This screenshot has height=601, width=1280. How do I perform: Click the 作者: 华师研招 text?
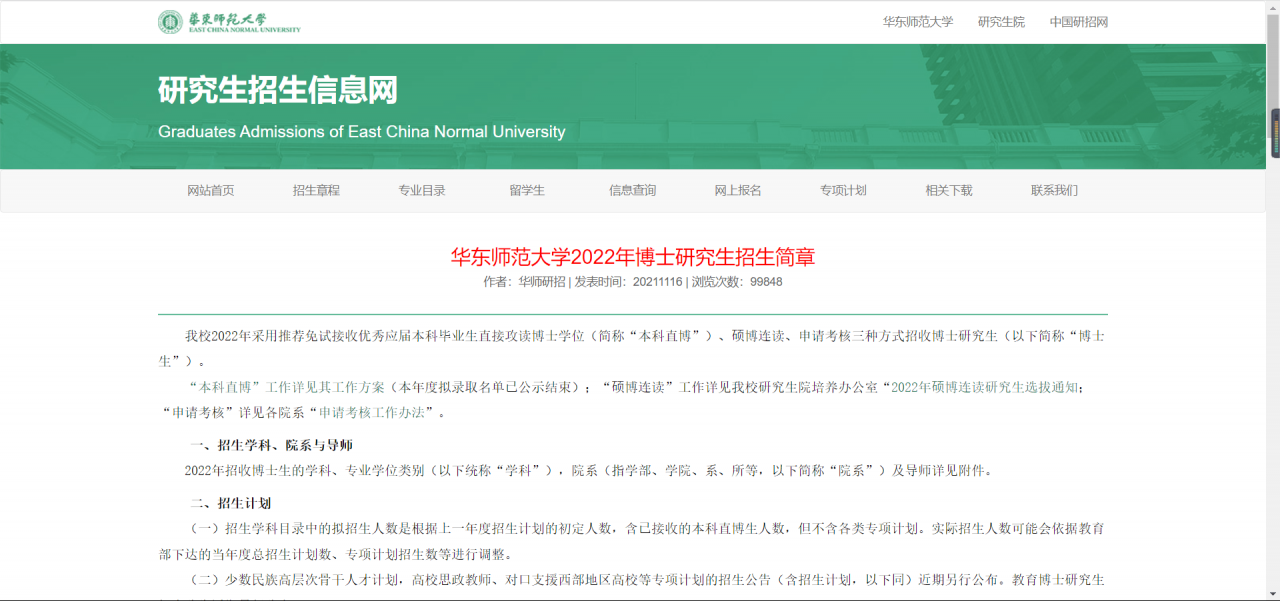click(524, 282)
